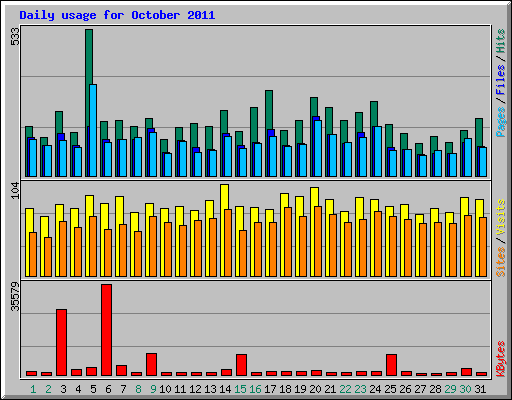Click the yellow Visits bar for day 1
Viewport: 512px width, 400px height.
coord(29,220)
